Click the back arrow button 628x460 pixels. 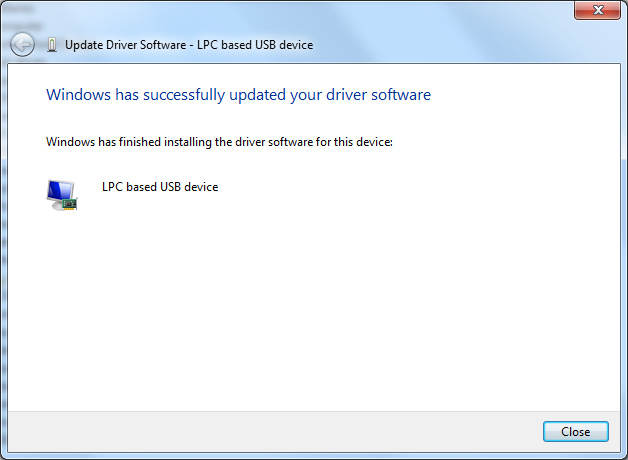22,44
